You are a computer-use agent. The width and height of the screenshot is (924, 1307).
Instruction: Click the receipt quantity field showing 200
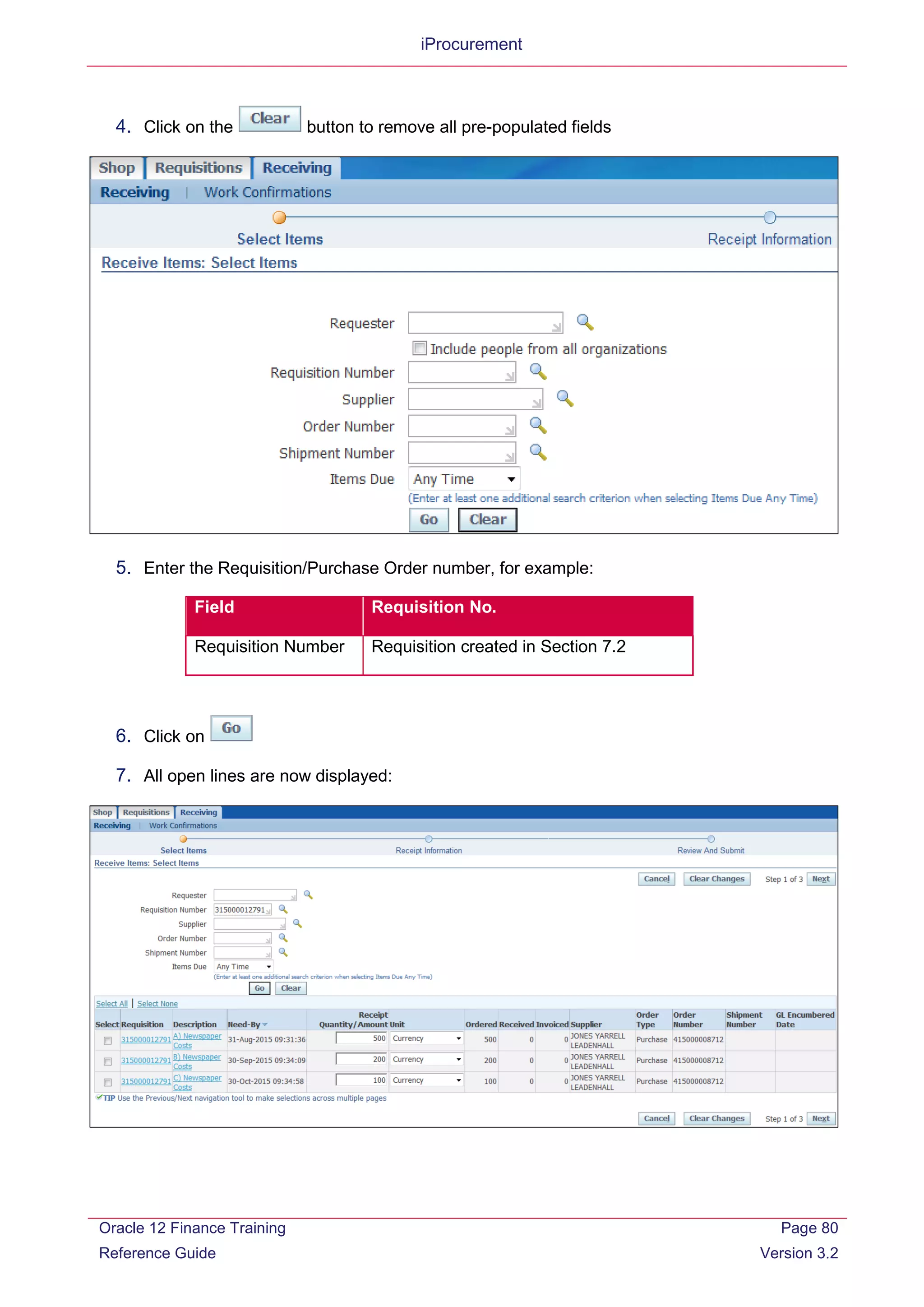click(x=362, y=1059)
